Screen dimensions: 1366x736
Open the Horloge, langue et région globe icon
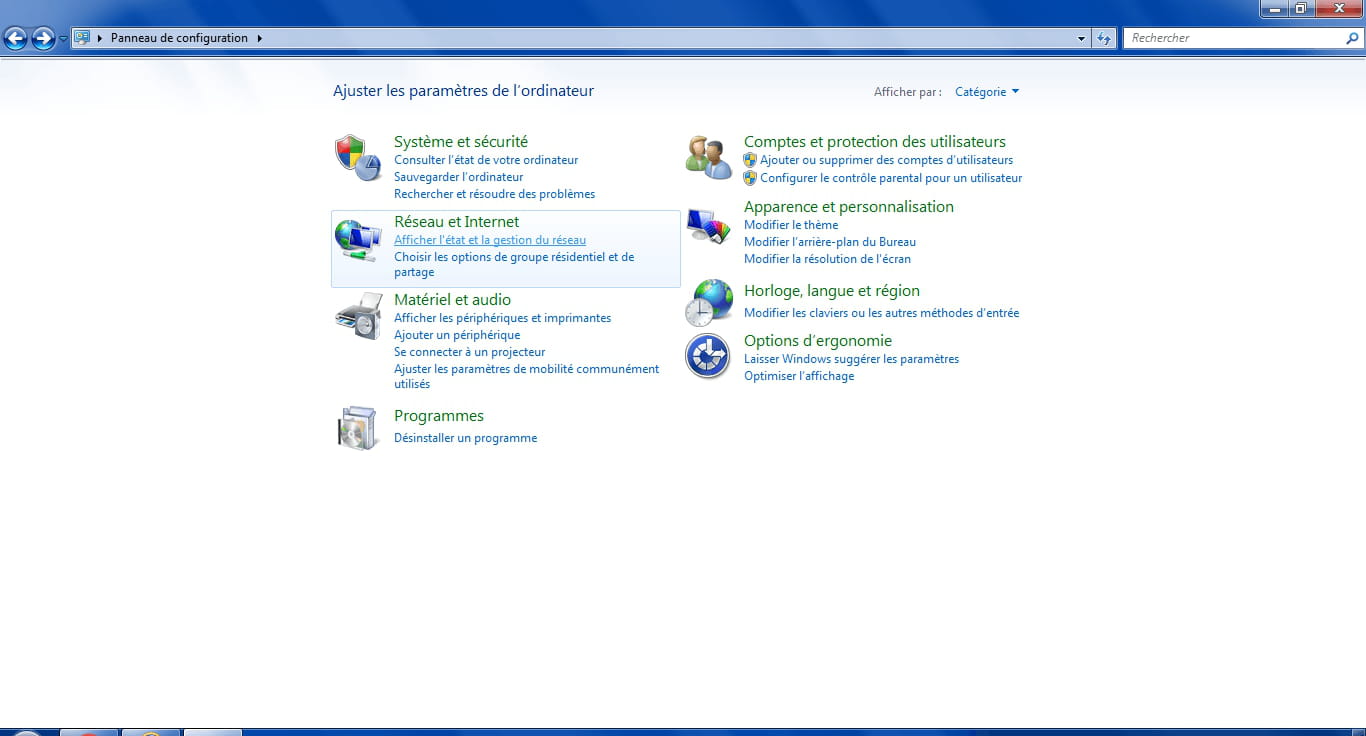click(708, 303)
